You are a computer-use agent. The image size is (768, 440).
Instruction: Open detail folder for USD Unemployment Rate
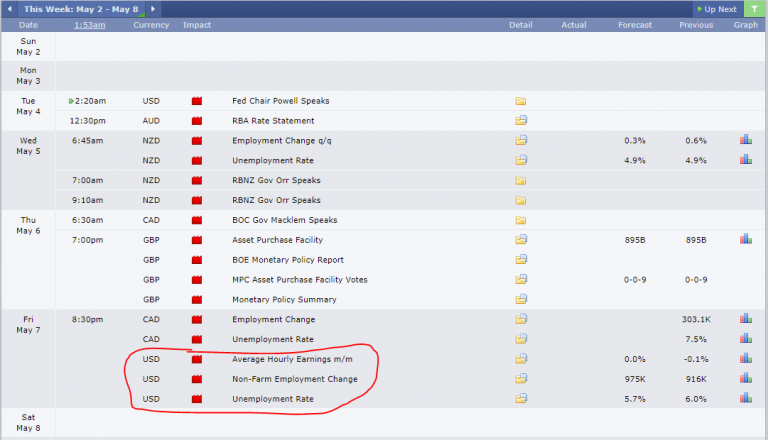tap(520, 398)
